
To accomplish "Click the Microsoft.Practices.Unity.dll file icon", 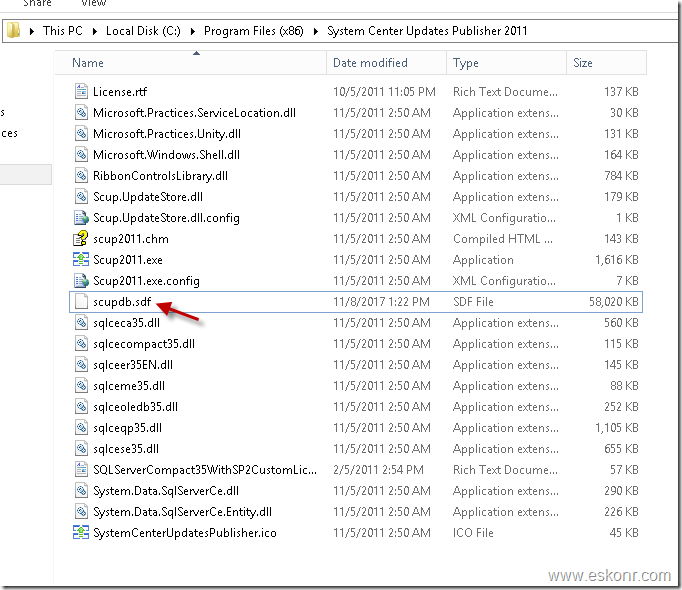I will point(81,134).
